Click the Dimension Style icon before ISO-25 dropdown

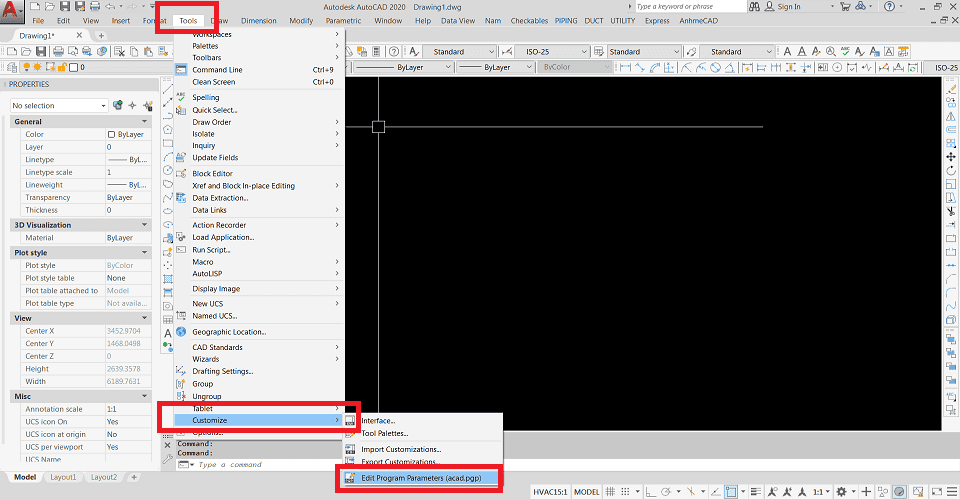click(x=506, y=51)
